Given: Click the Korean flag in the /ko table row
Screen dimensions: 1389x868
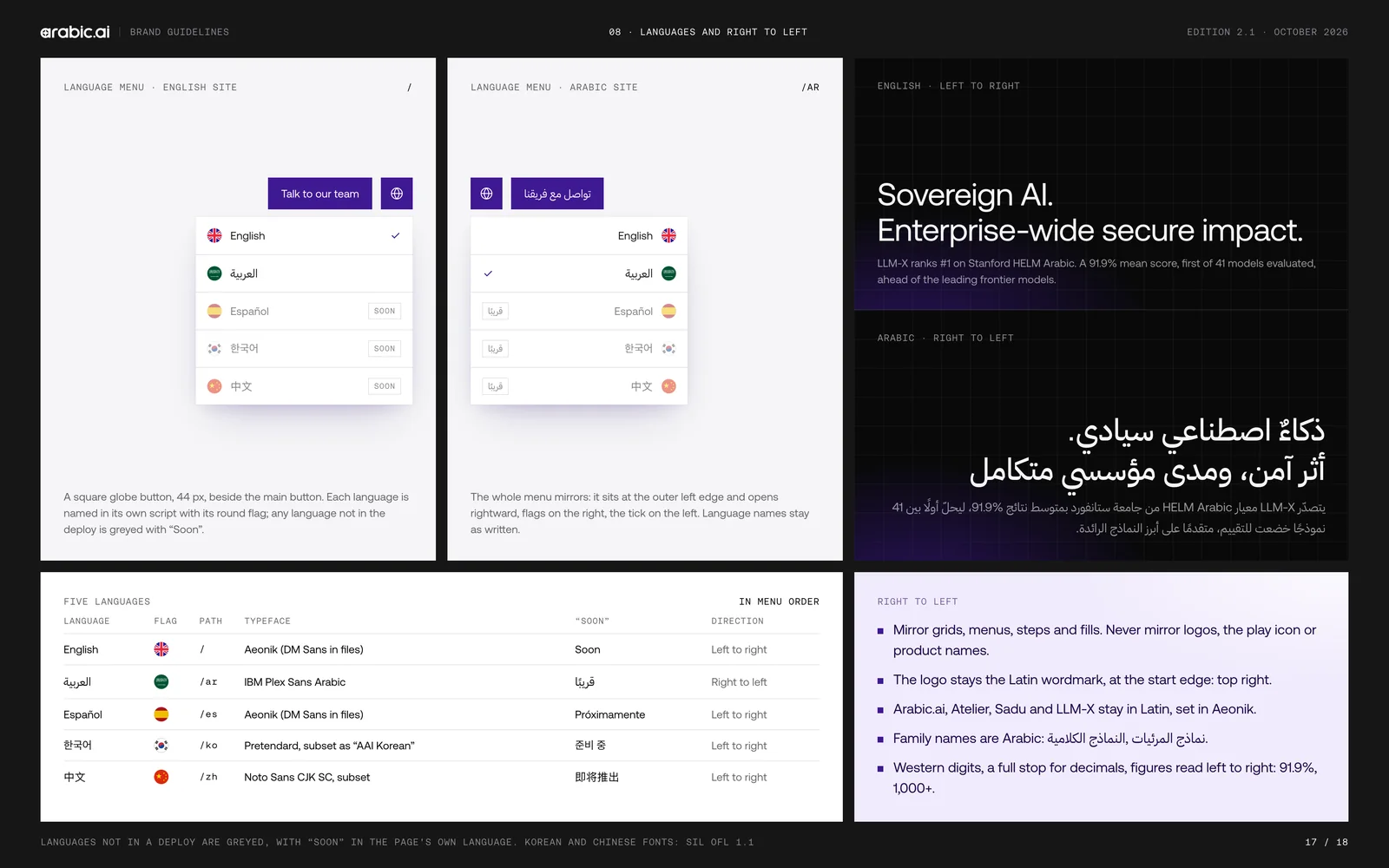Looking at the screenshot, I should pyautogui.click(x=161, y=745).
